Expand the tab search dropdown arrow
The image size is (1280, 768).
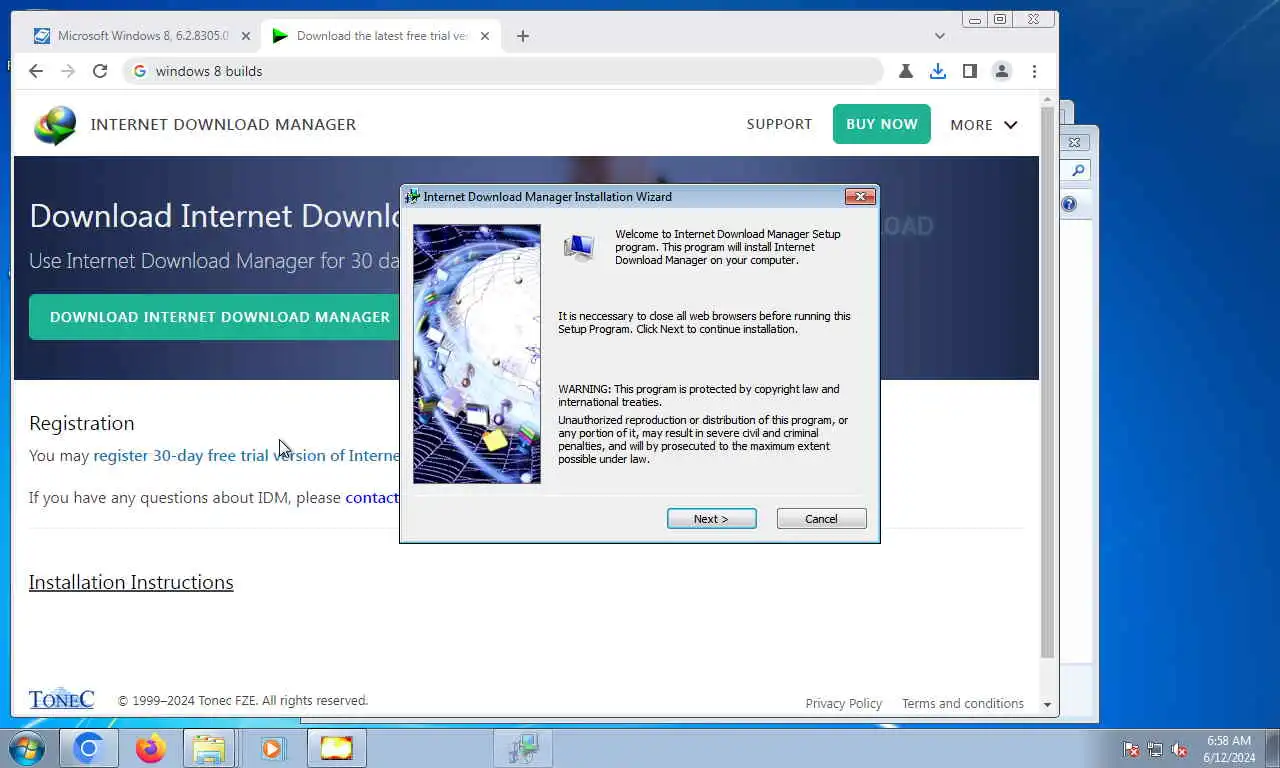(939, 36)
